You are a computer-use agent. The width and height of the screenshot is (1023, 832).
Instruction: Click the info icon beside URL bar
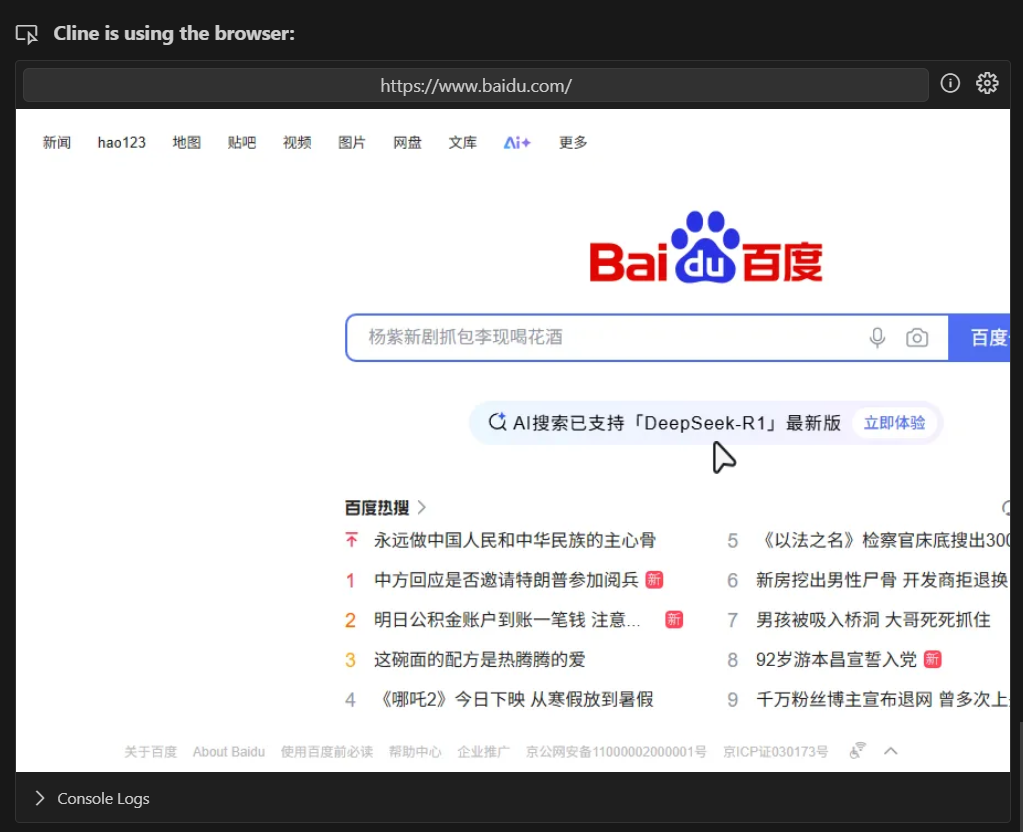(x=950, y=83)
